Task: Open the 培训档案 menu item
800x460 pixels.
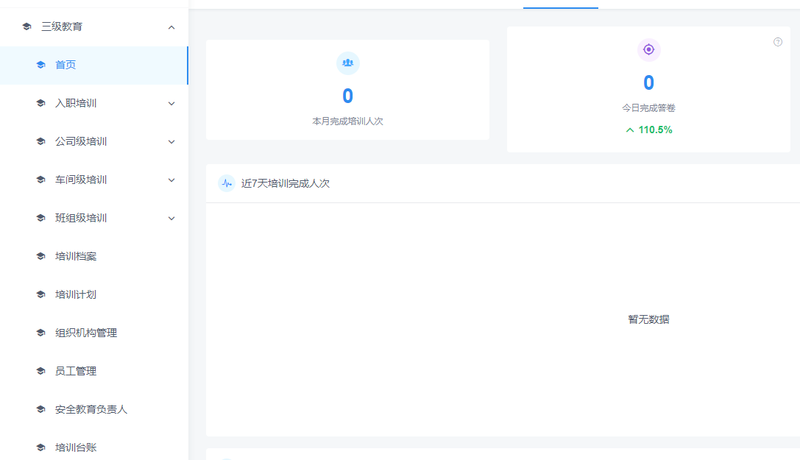Action: click(94, 257)
